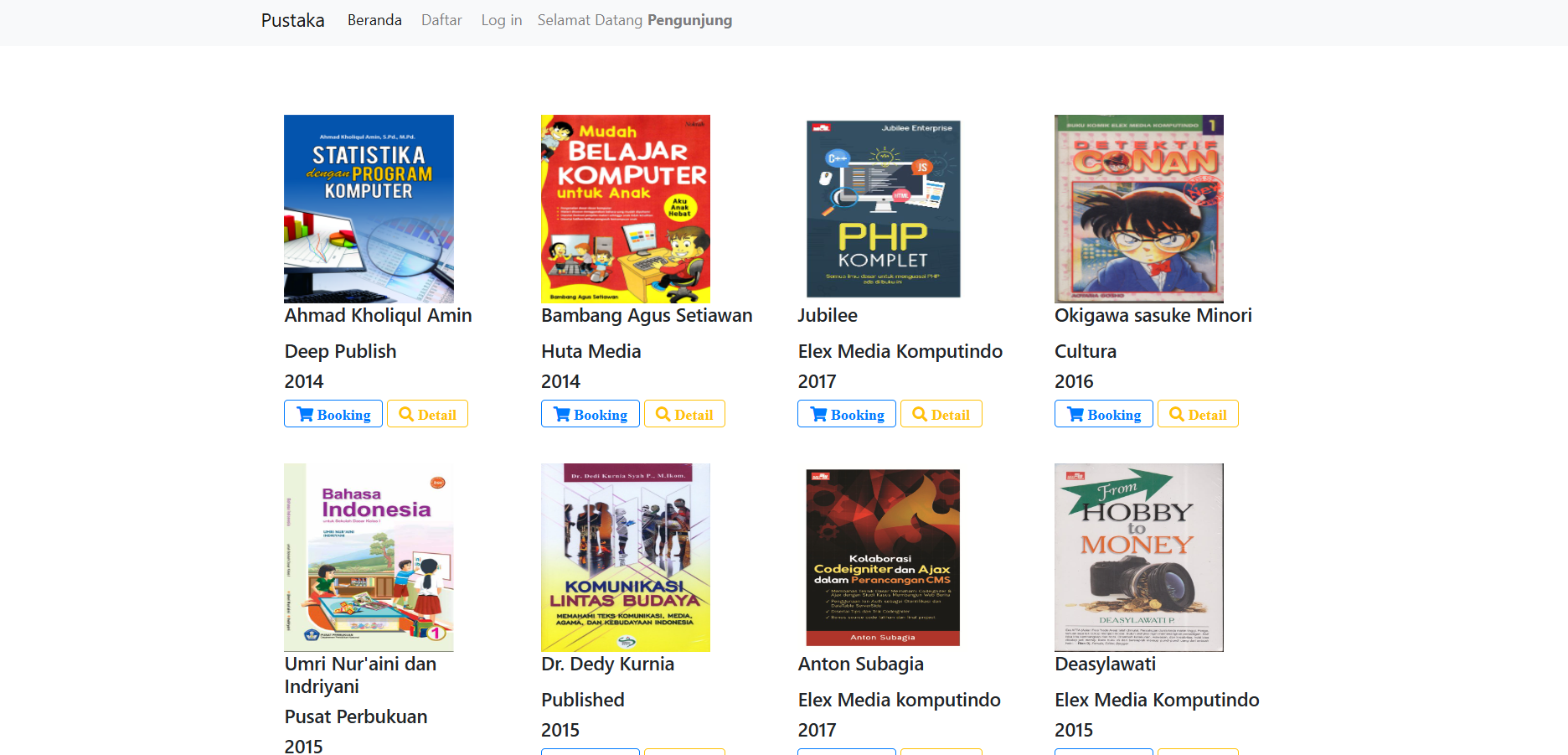The width and height of the screenshot is (1568, 755).
Task: Open the Bahasa Indonesia book cover
Action: point(369,556)
